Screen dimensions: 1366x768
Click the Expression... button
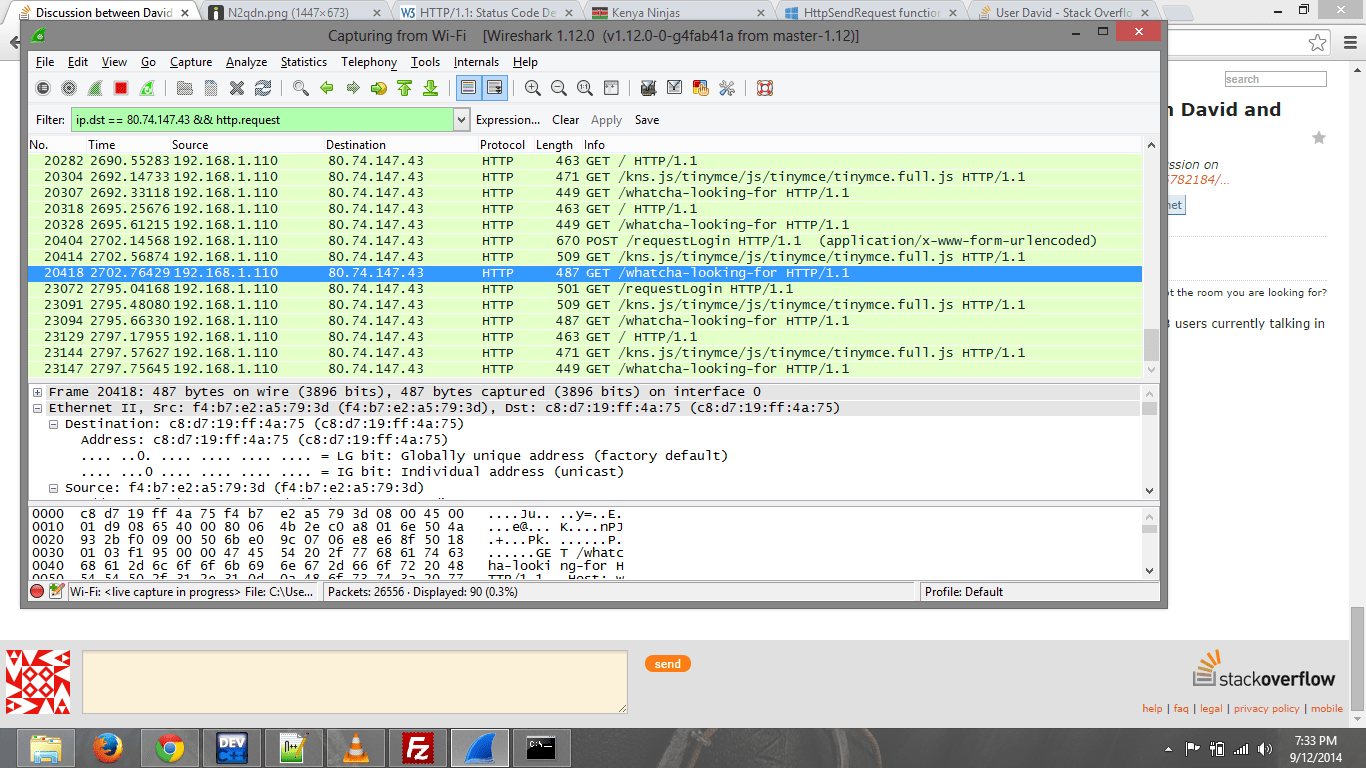click(x=508, y=120)
